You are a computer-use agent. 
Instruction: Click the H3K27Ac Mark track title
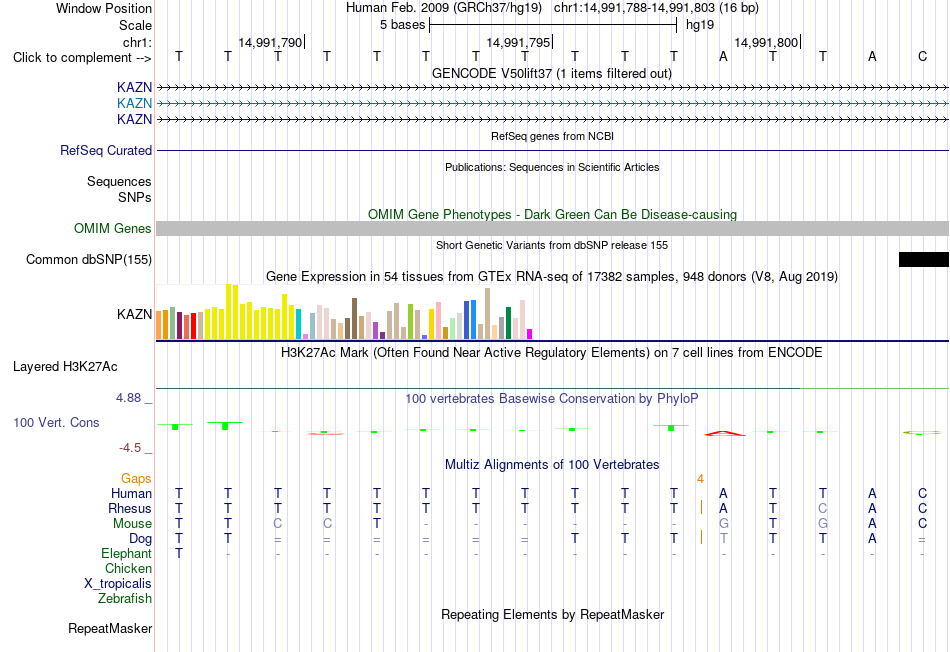point(552,353)
